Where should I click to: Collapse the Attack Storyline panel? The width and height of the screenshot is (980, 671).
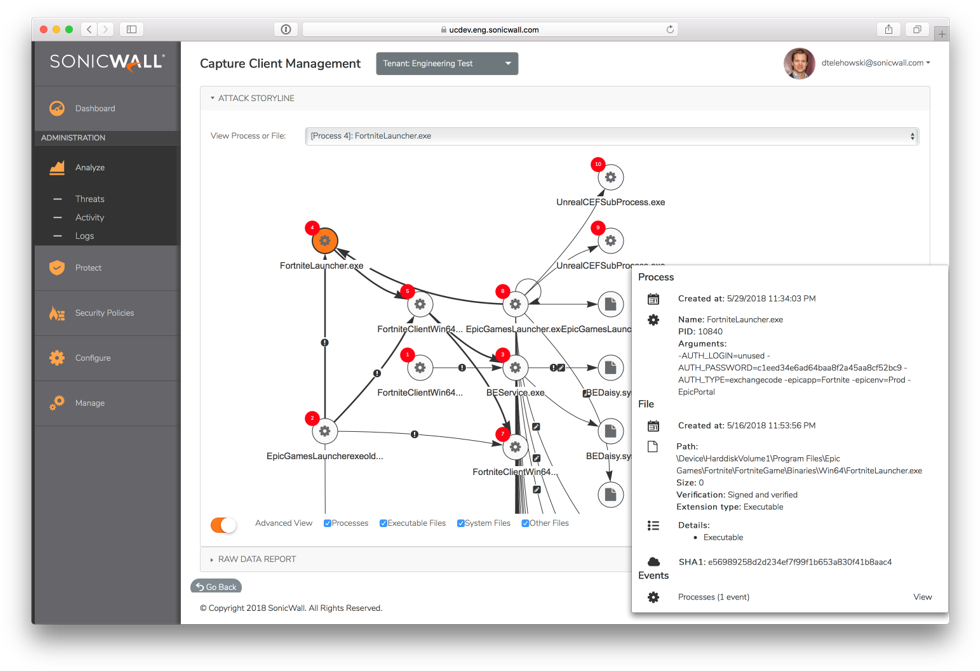click(212, 97)
